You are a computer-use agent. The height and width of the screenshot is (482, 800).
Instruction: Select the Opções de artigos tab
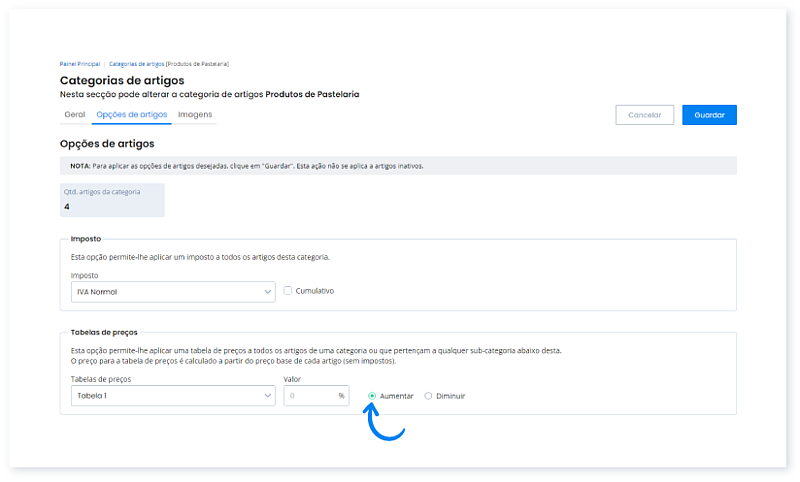pyautogui.click(x=131, y=115)
